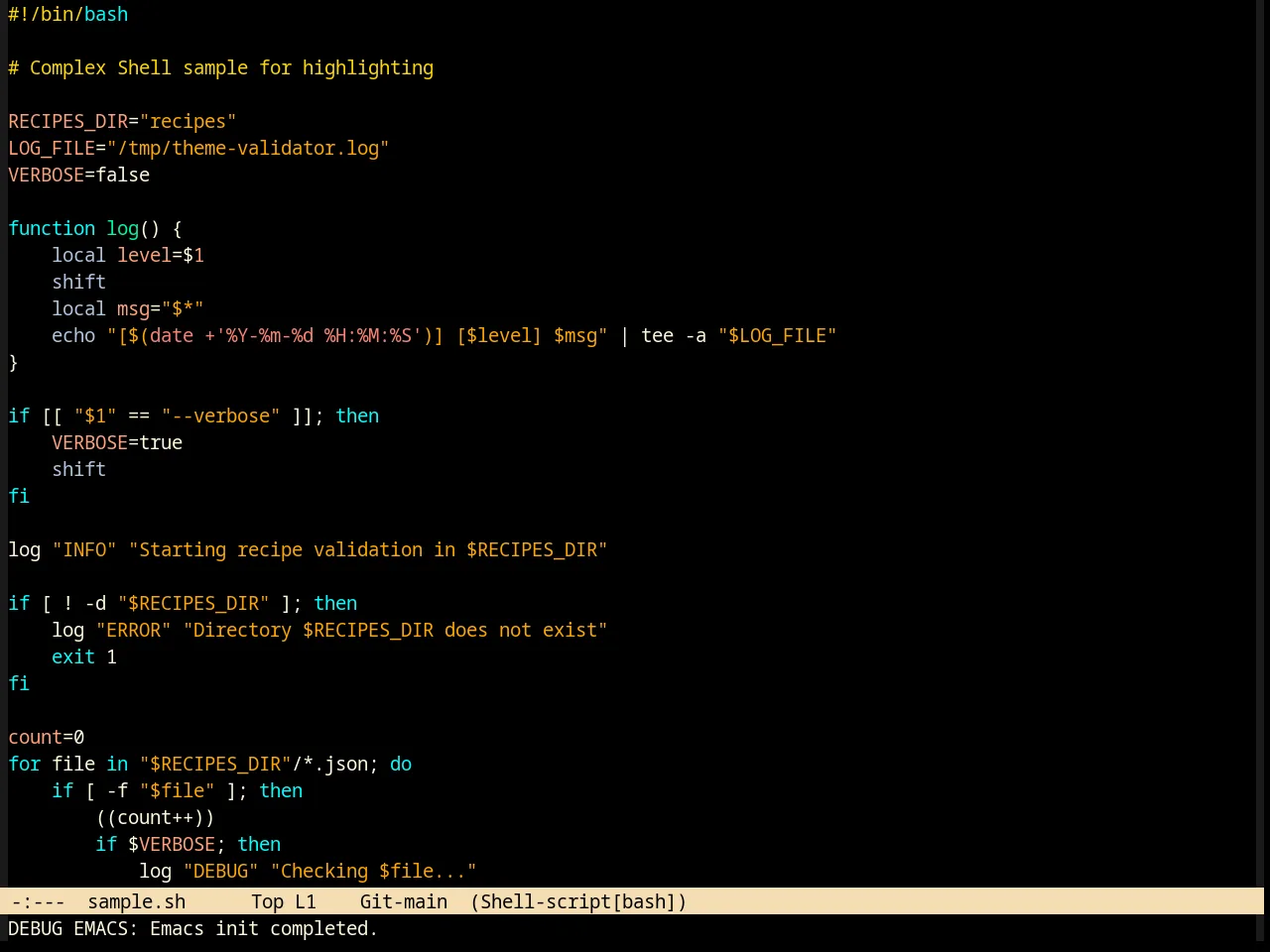
Task: Click the -:--- buffer status flags
Action: (x=39, y=901)
